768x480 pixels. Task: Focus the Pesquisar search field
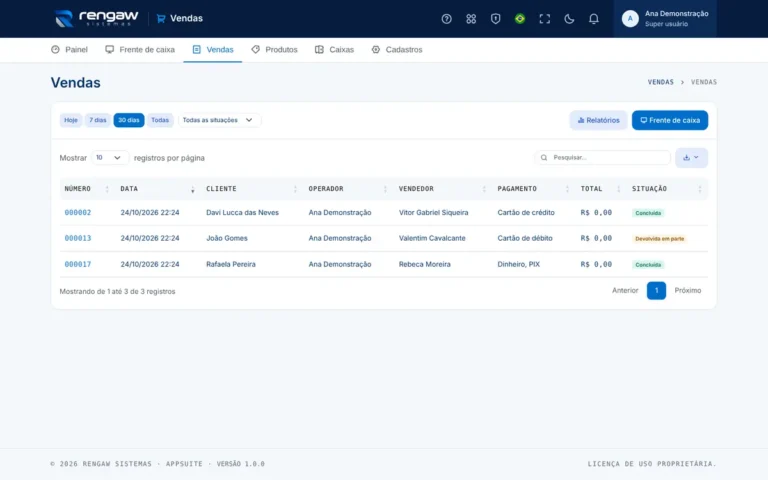coord(602,158)
